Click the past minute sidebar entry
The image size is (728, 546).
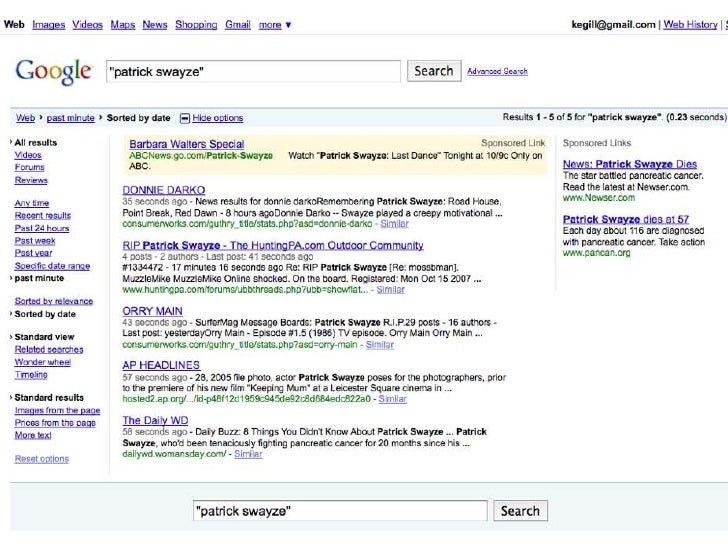(39, 278)
